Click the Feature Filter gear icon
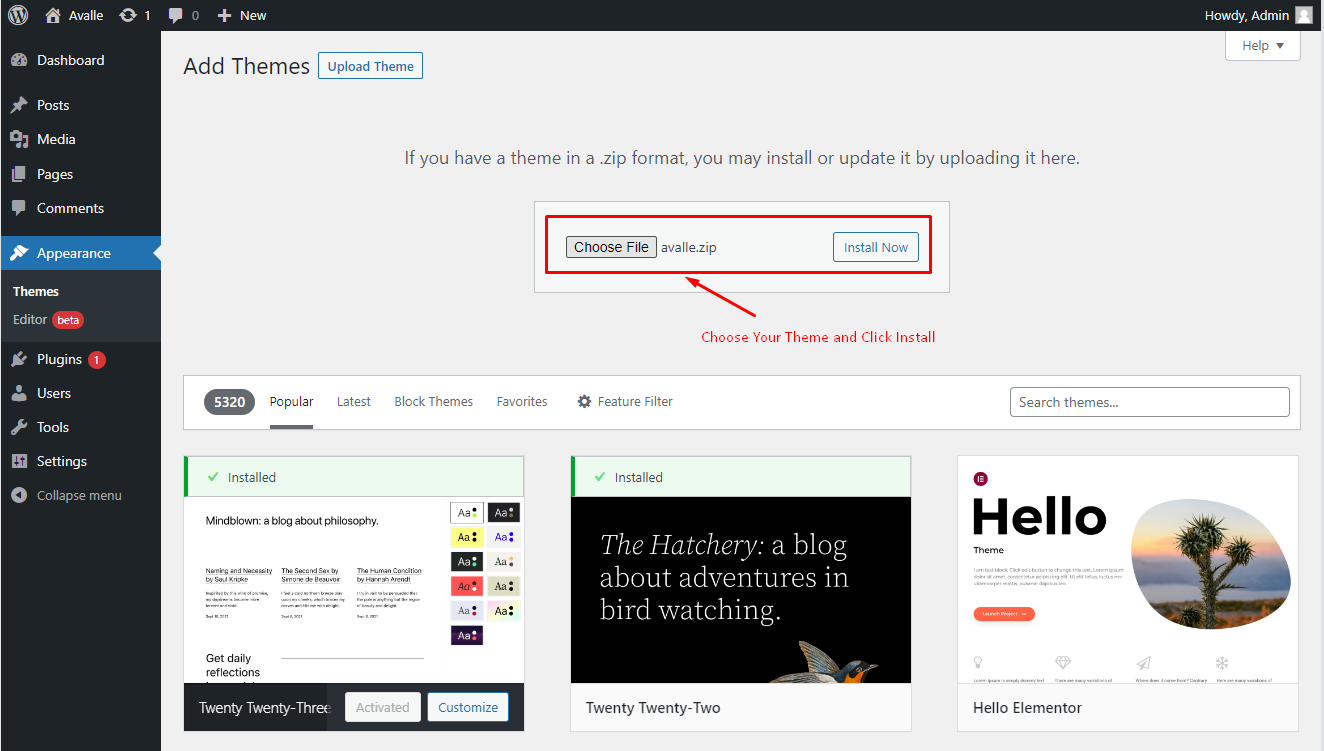Viewport: 1324px width, 751px height. point(584,401)
